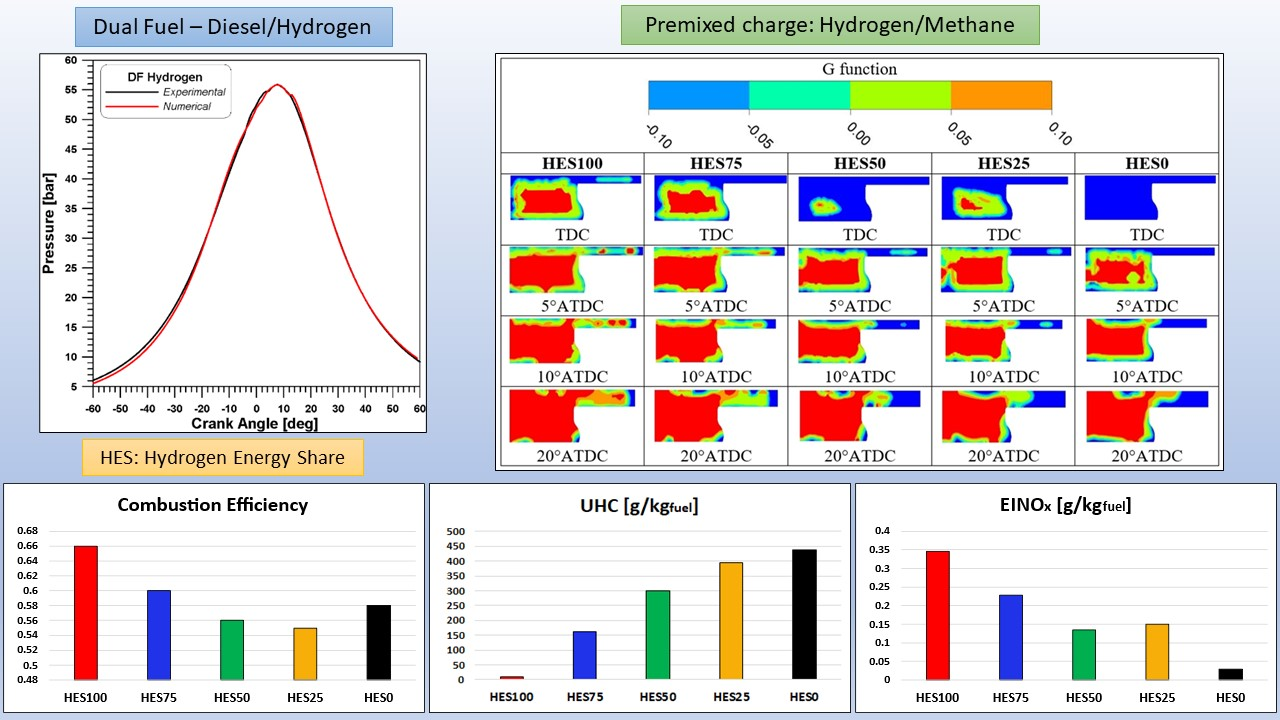
Task: Click the HES100 axis label under the UHC chart
Action: (511, 697)
